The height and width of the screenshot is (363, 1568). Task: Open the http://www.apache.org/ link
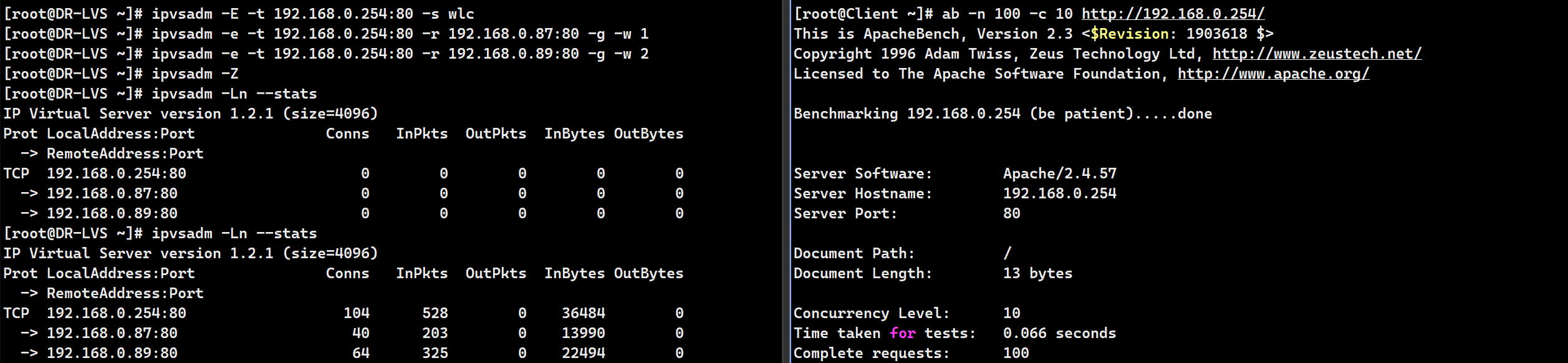pyautogui.click(x=1273, y=74)
